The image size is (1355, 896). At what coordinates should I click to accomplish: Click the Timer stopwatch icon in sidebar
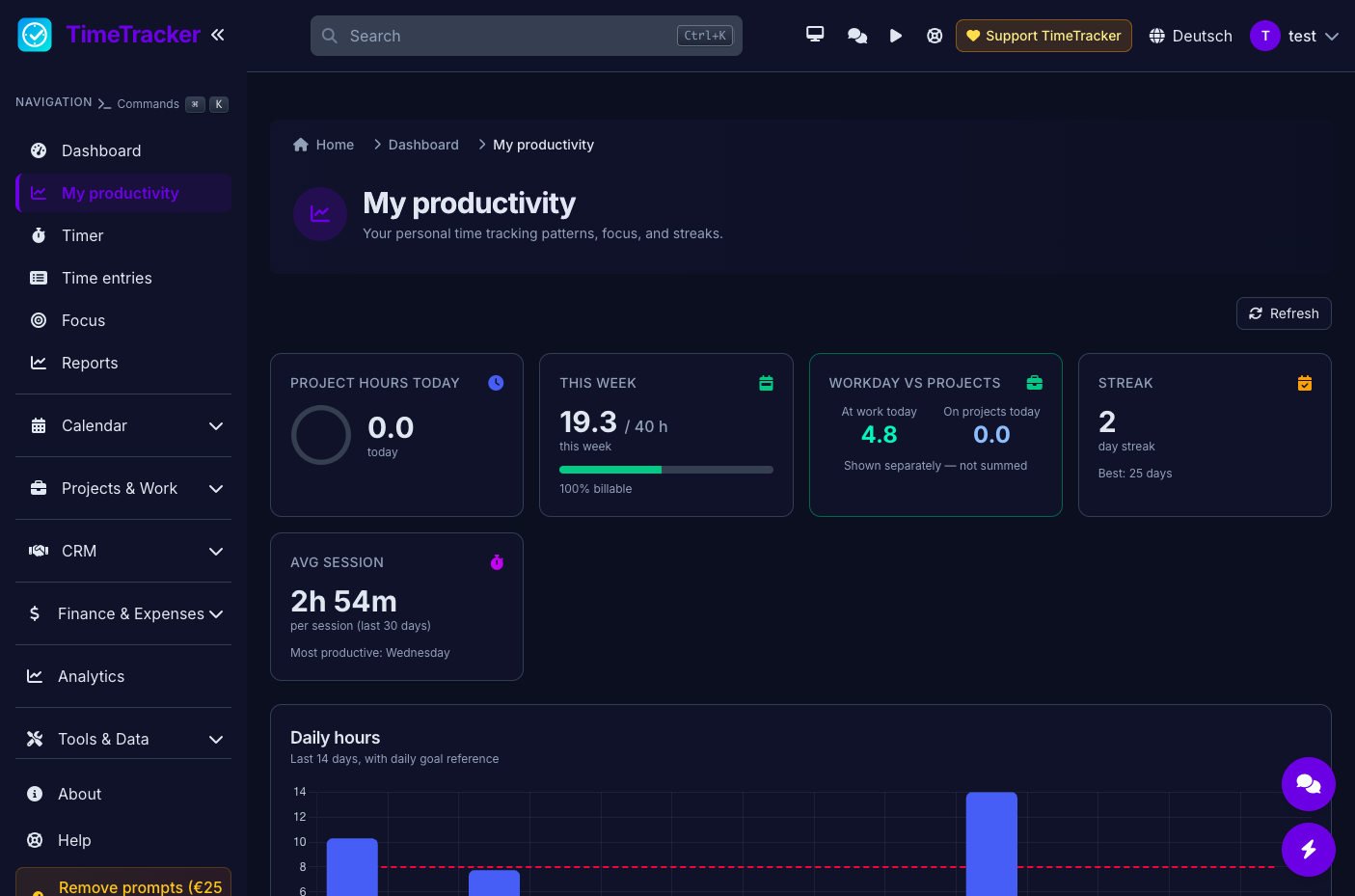39,235
